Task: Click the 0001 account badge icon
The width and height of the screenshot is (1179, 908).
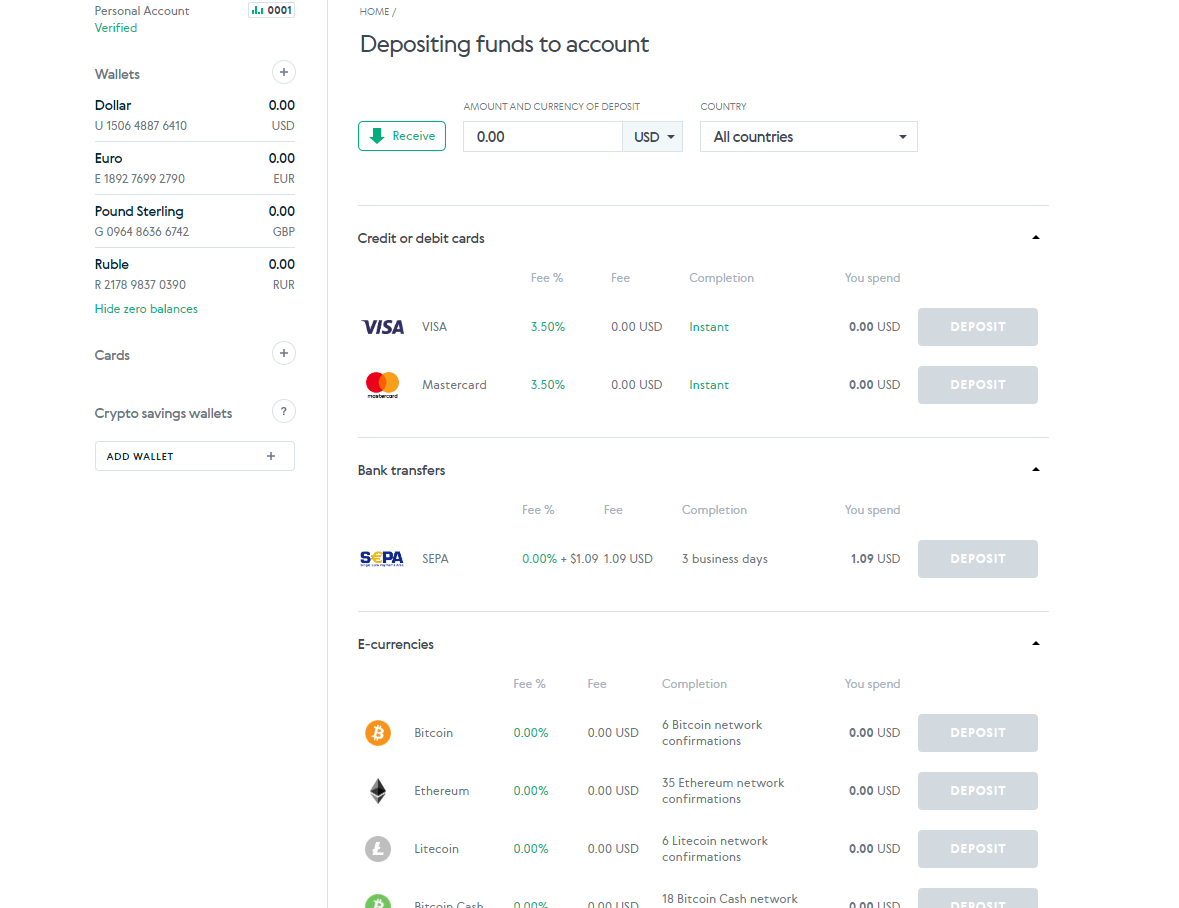Action: click(x=271, y=11)
